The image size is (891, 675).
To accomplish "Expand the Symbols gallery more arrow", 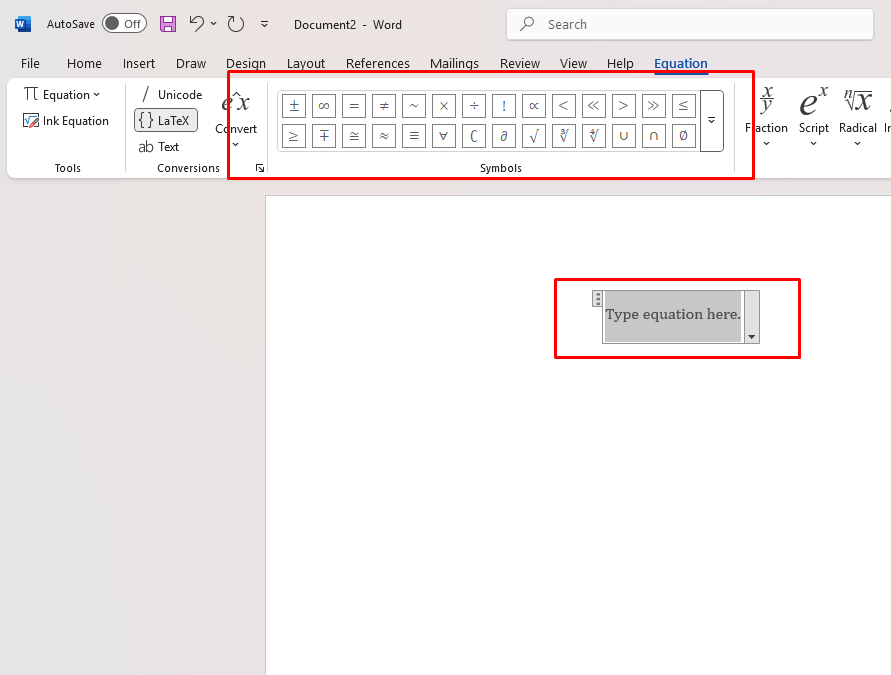I will pos(711,121).
